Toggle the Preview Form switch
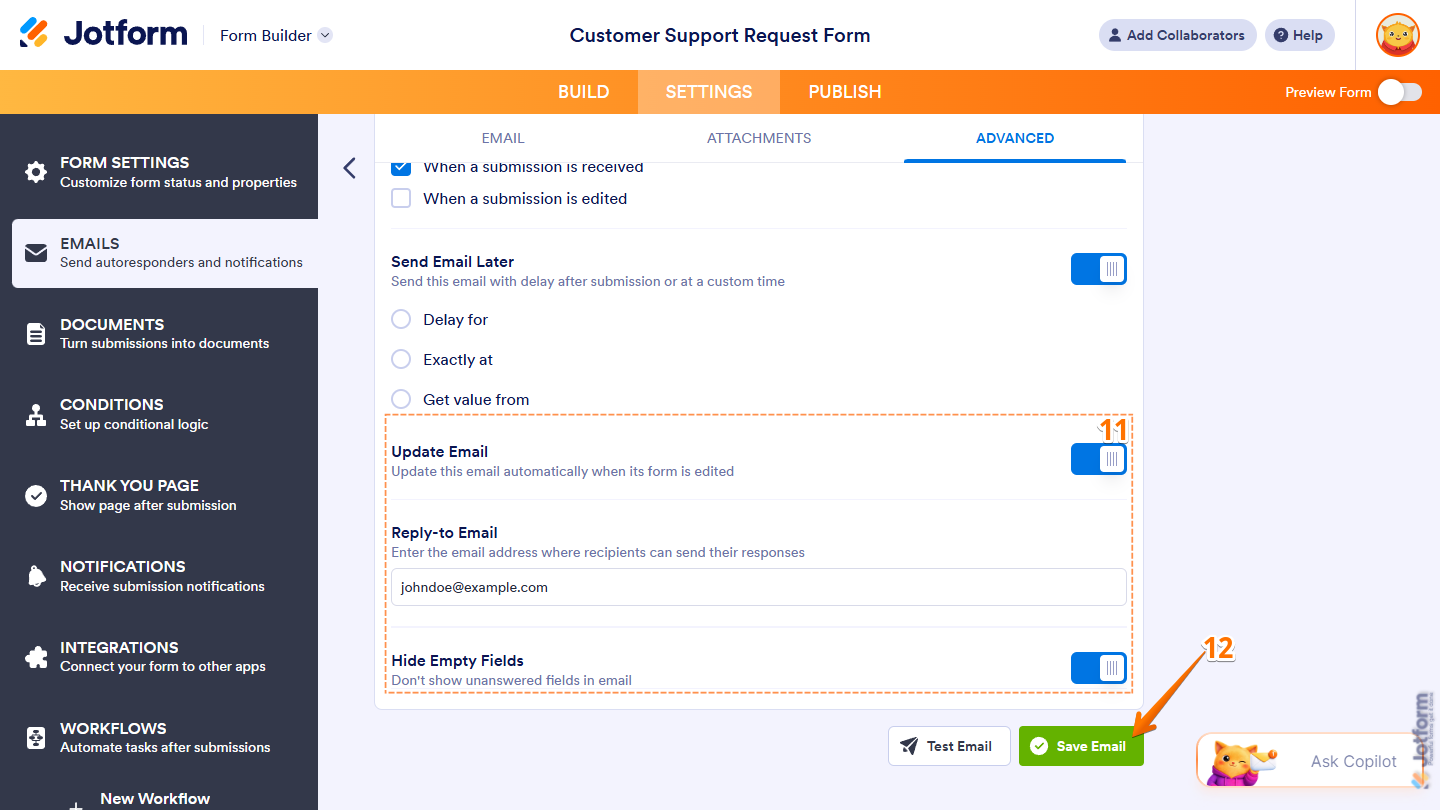Screen dimensions: 1440x810 coord(1399,92)
